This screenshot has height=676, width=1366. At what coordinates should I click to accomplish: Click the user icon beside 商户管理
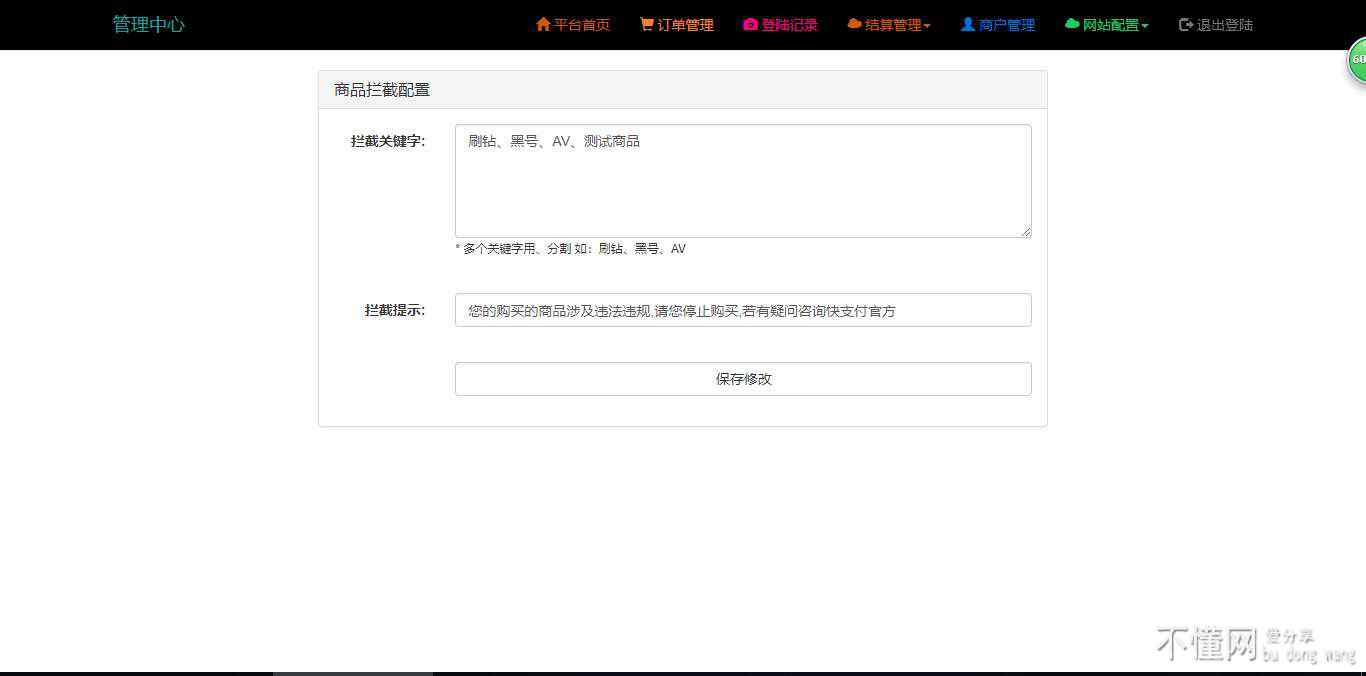[967, 24]
